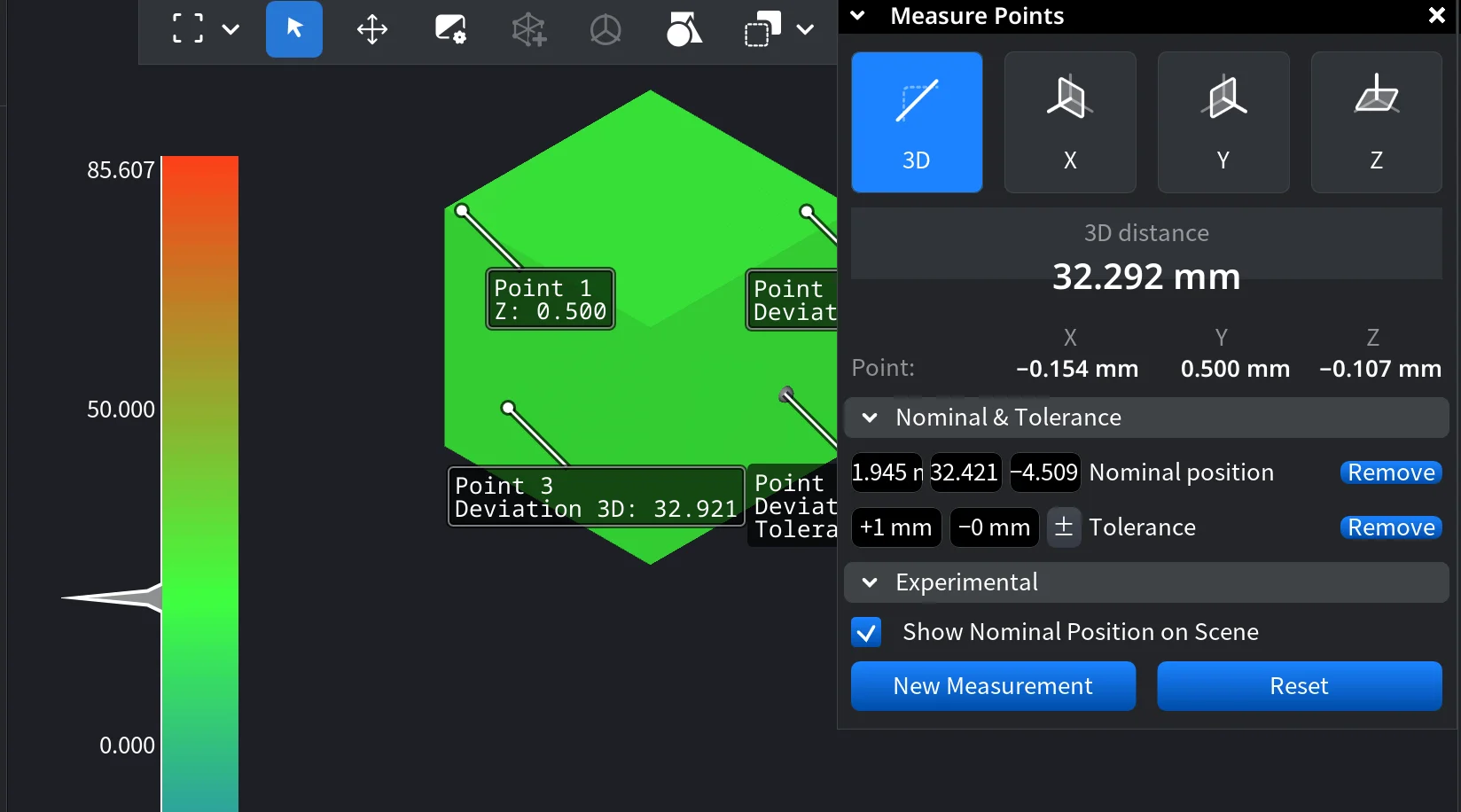Click the upper tolerance +1 mm field

[895, 527]
